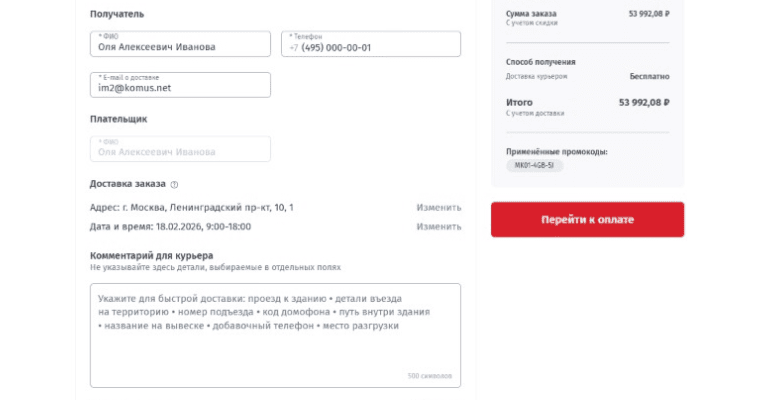Click the "Доставка заказа" heading text
This screenshot has width=772, height=400.
[127, 184]
